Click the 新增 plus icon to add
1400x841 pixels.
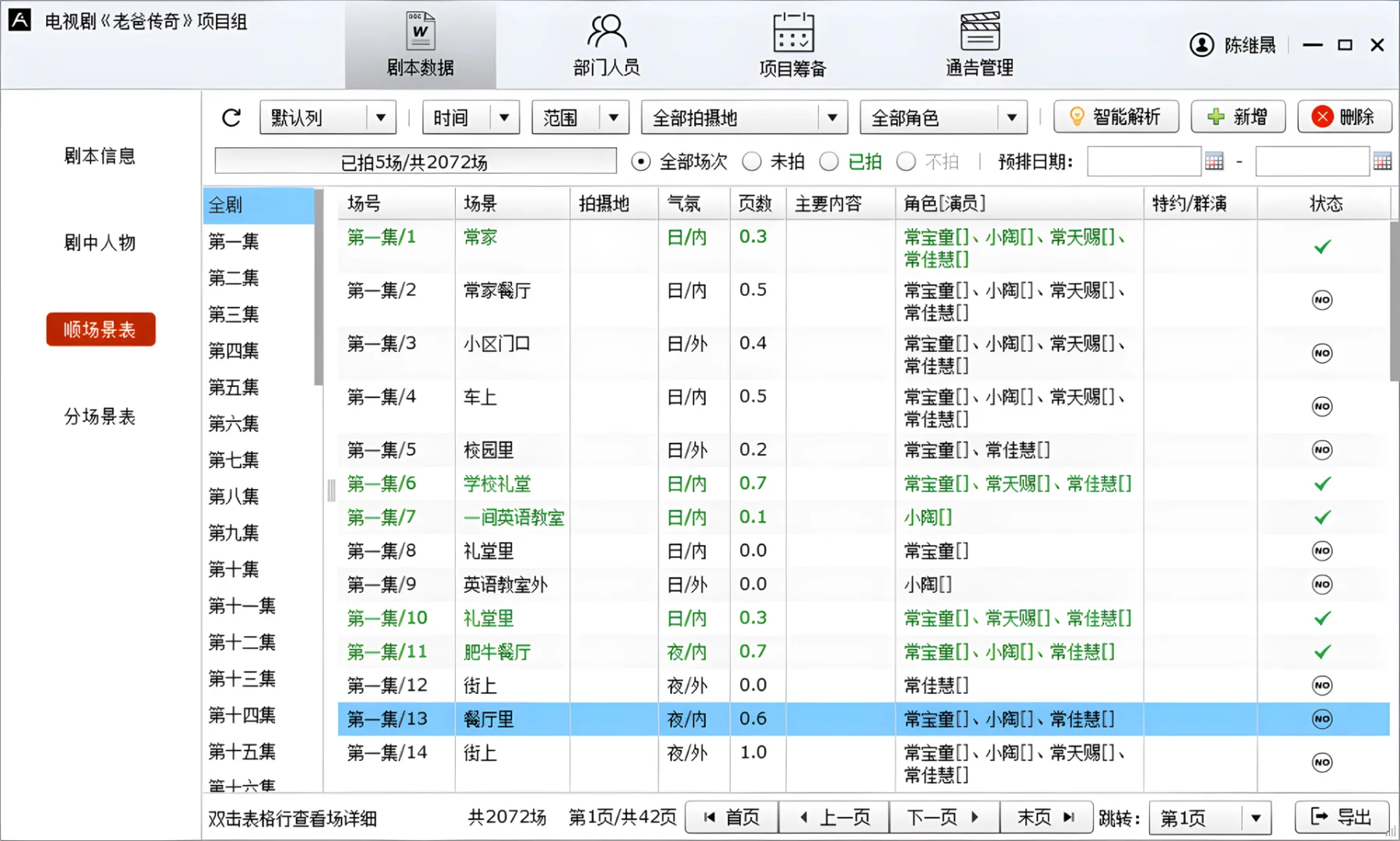click(1215, 117)
